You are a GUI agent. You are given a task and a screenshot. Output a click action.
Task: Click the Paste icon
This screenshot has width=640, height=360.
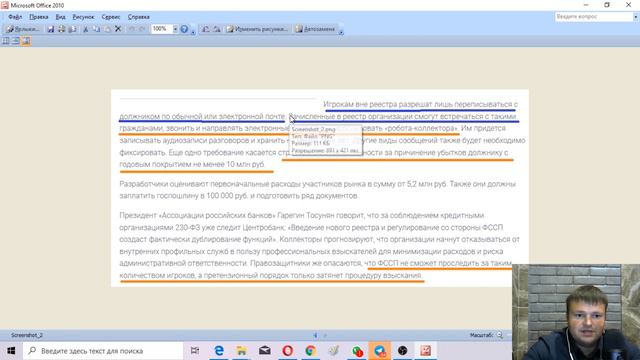tap(107, 29)
